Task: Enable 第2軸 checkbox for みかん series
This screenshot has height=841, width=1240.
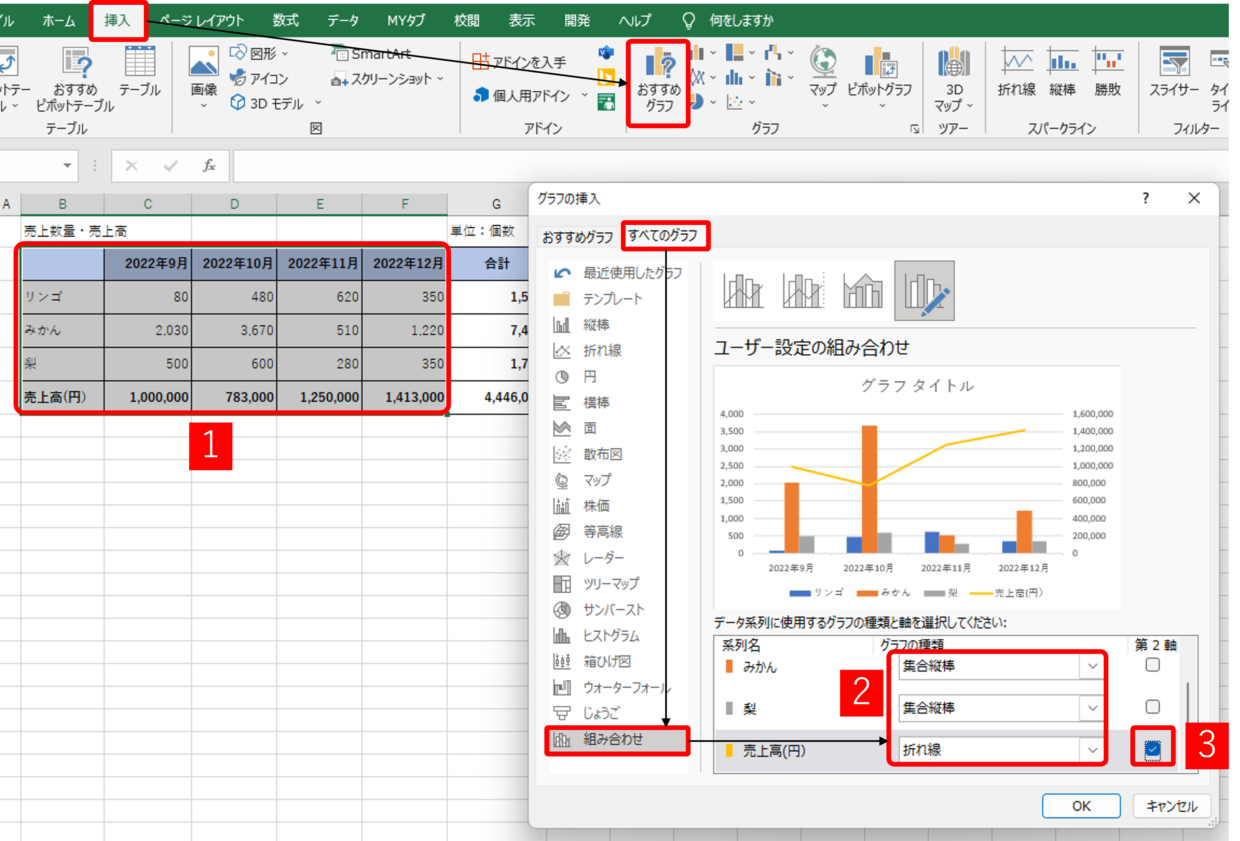Action: tap(1153, 665)
